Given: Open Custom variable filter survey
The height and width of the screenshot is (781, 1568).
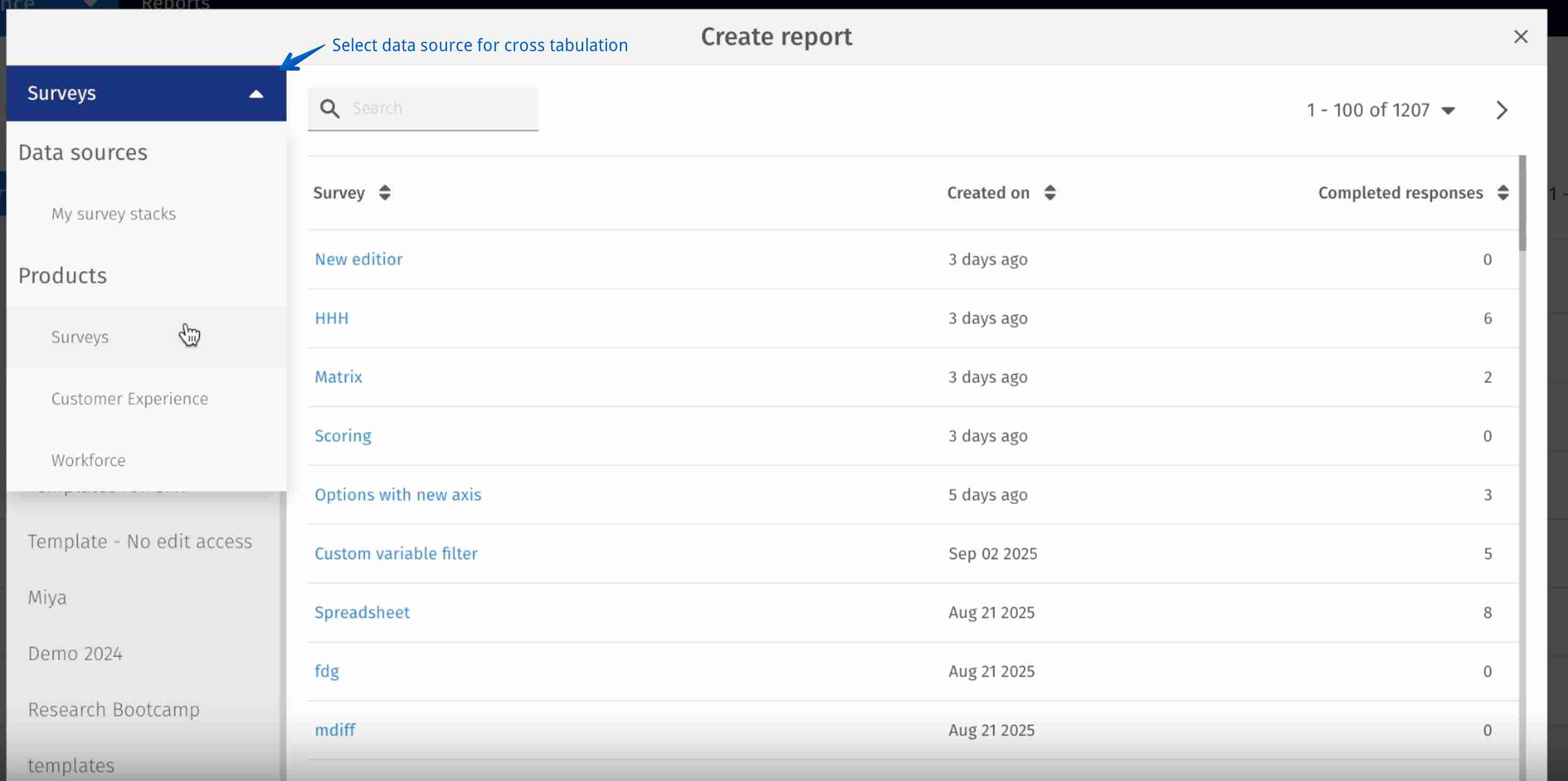Looking at the screenshot, I should pyautogui.click(x=396, y=553).
